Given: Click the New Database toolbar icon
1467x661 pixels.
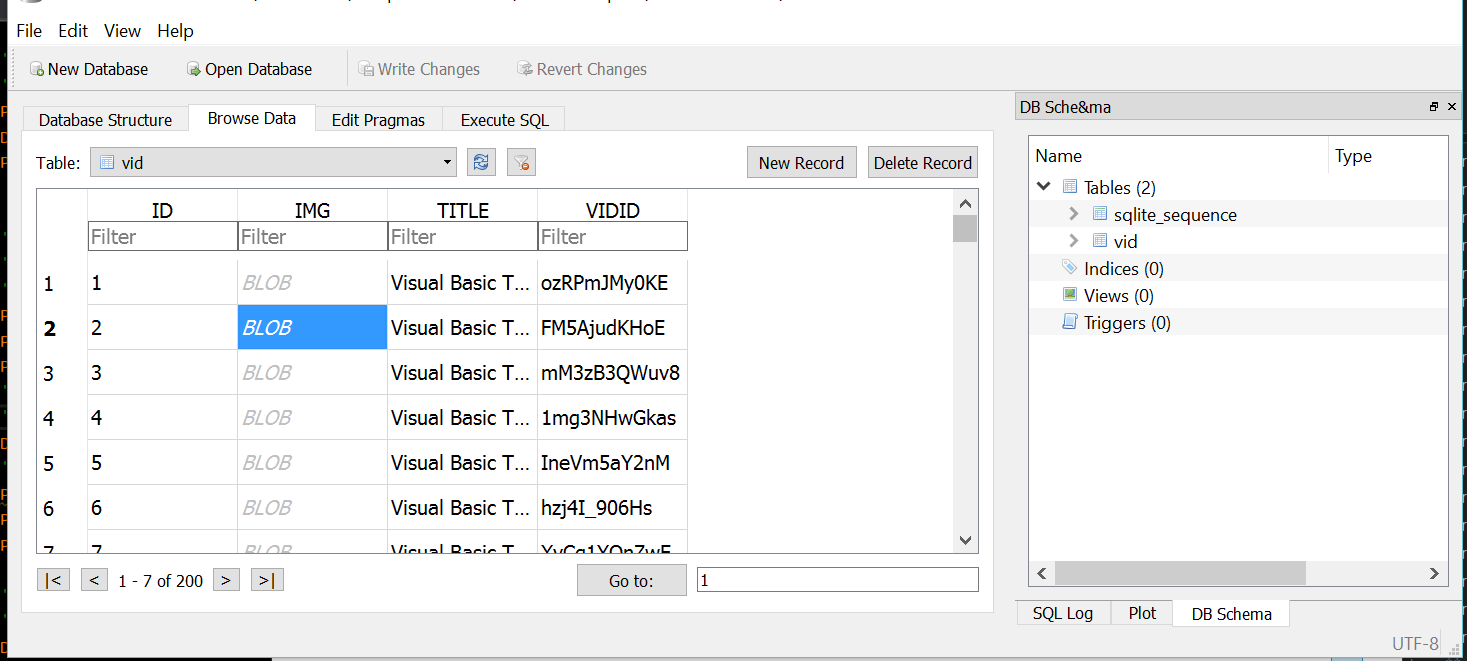Looking at the screenshot, I should click(37, 70).
